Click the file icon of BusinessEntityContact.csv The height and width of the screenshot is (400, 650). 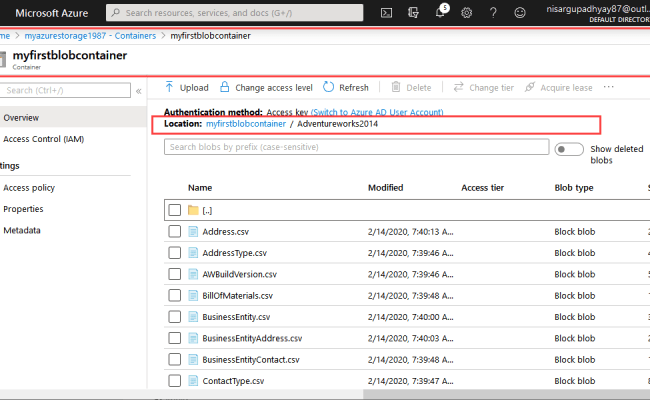click(193, 359)
